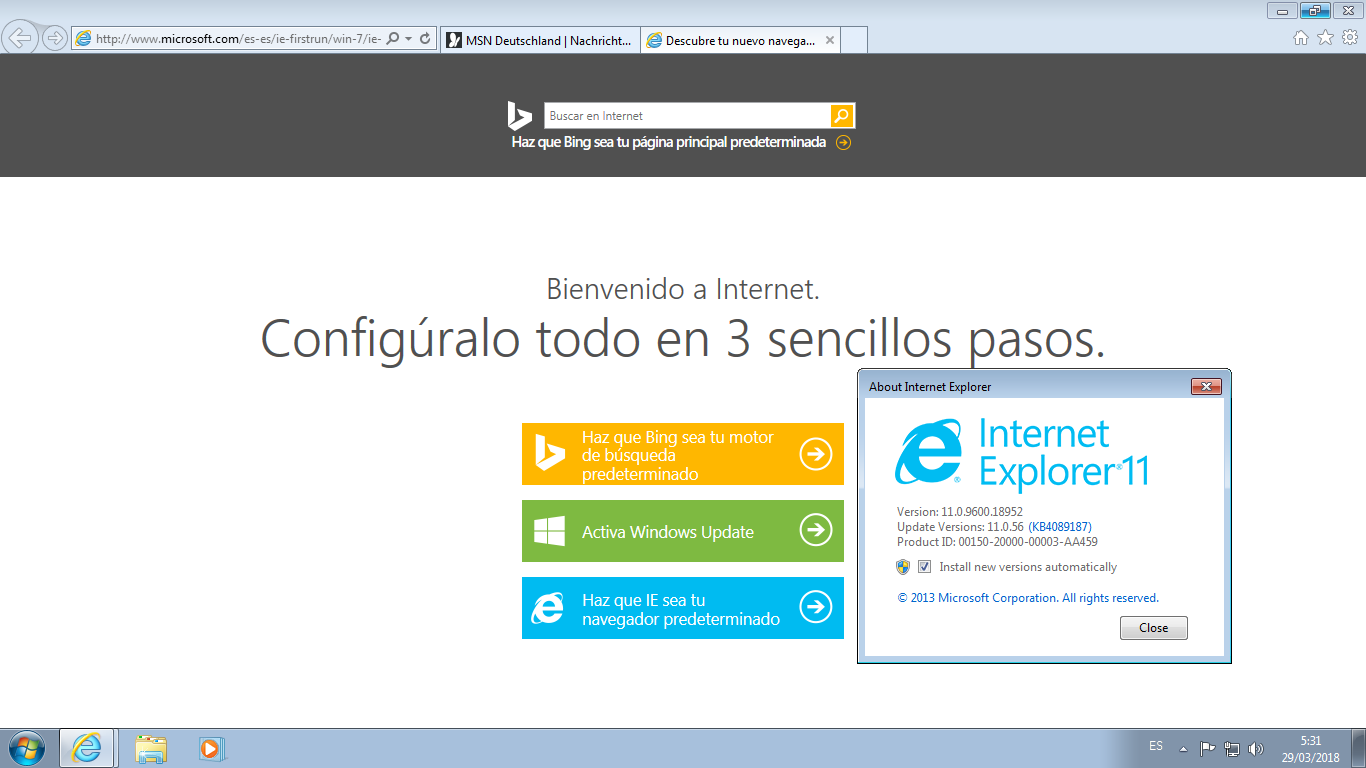Click the Bienvenido a Internet heading

tap(683, 290)
